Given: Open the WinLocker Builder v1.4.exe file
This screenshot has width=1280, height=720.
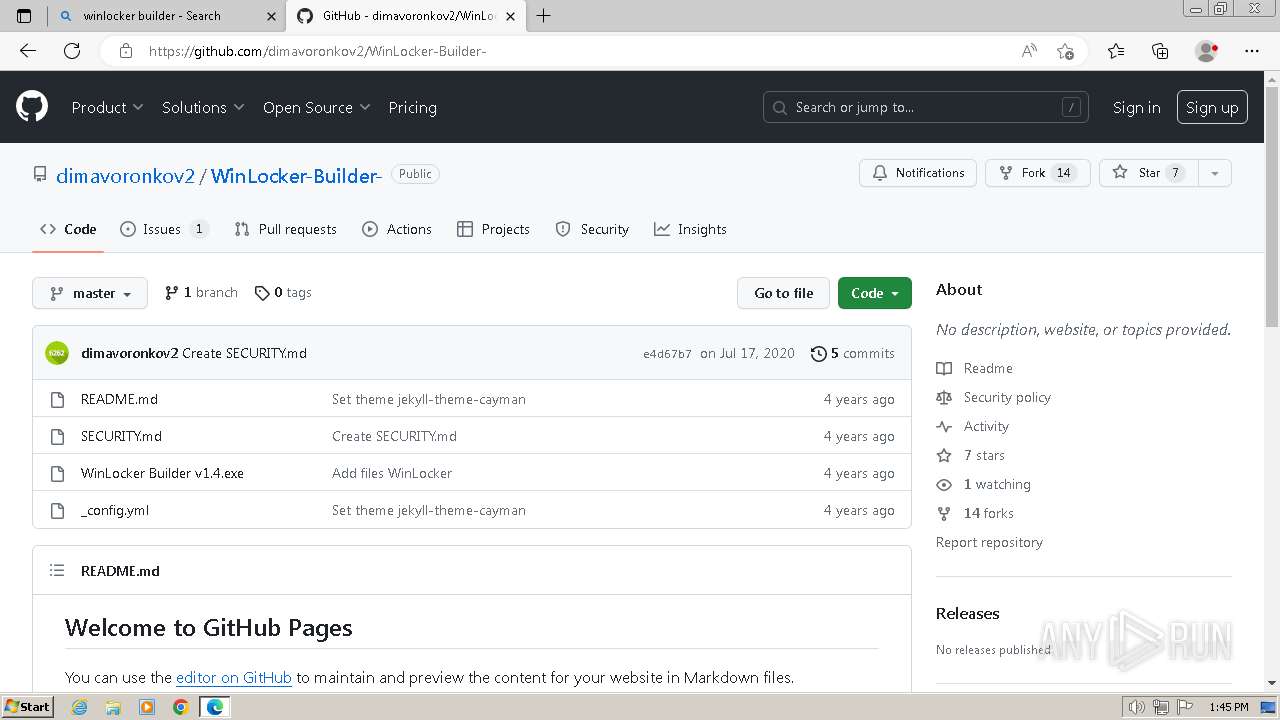Looking at the screenshot, I should [162, 473].
